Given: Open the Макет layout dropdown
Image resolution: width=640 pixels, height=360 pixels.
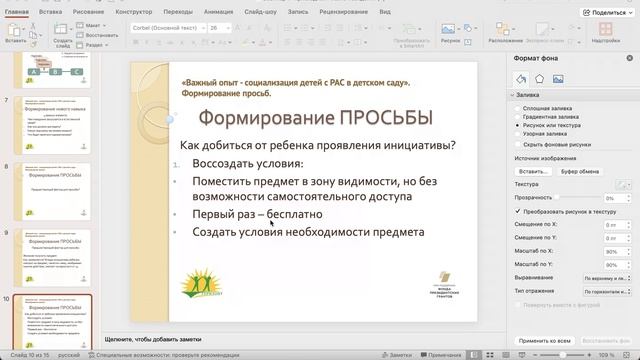Looking at the screenshot, I should pyautogui.click(x=92, y=25).
